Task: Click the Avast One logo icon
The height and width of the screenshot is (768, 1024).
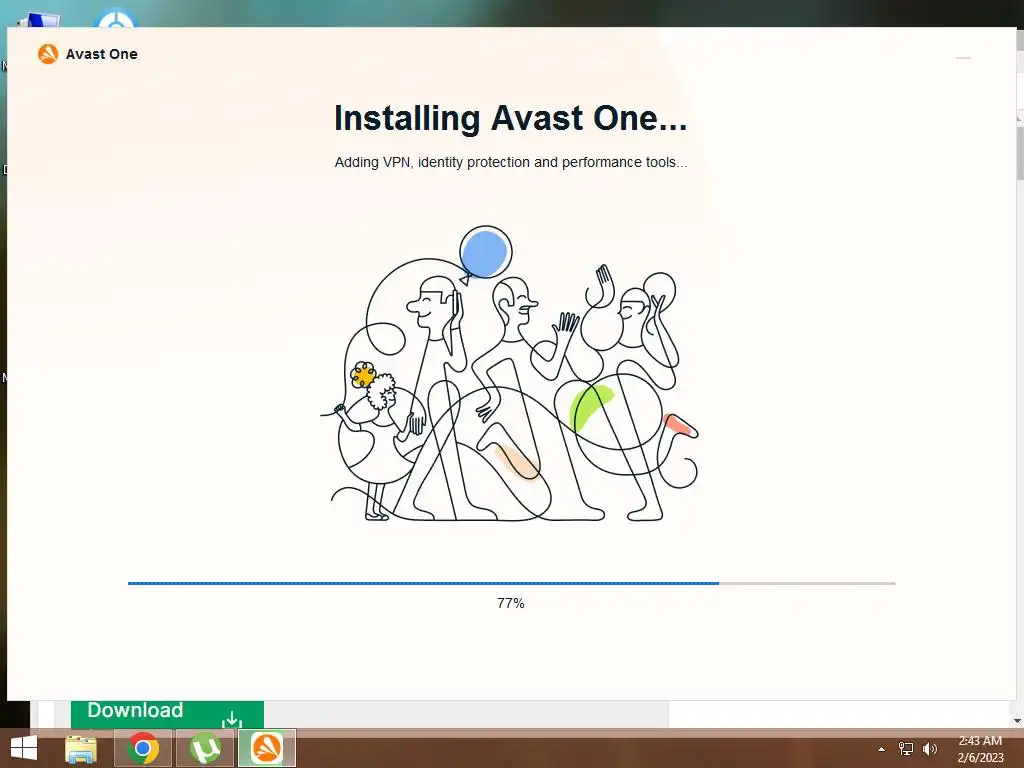Action: pyautogui.click(x=48, y=54)
